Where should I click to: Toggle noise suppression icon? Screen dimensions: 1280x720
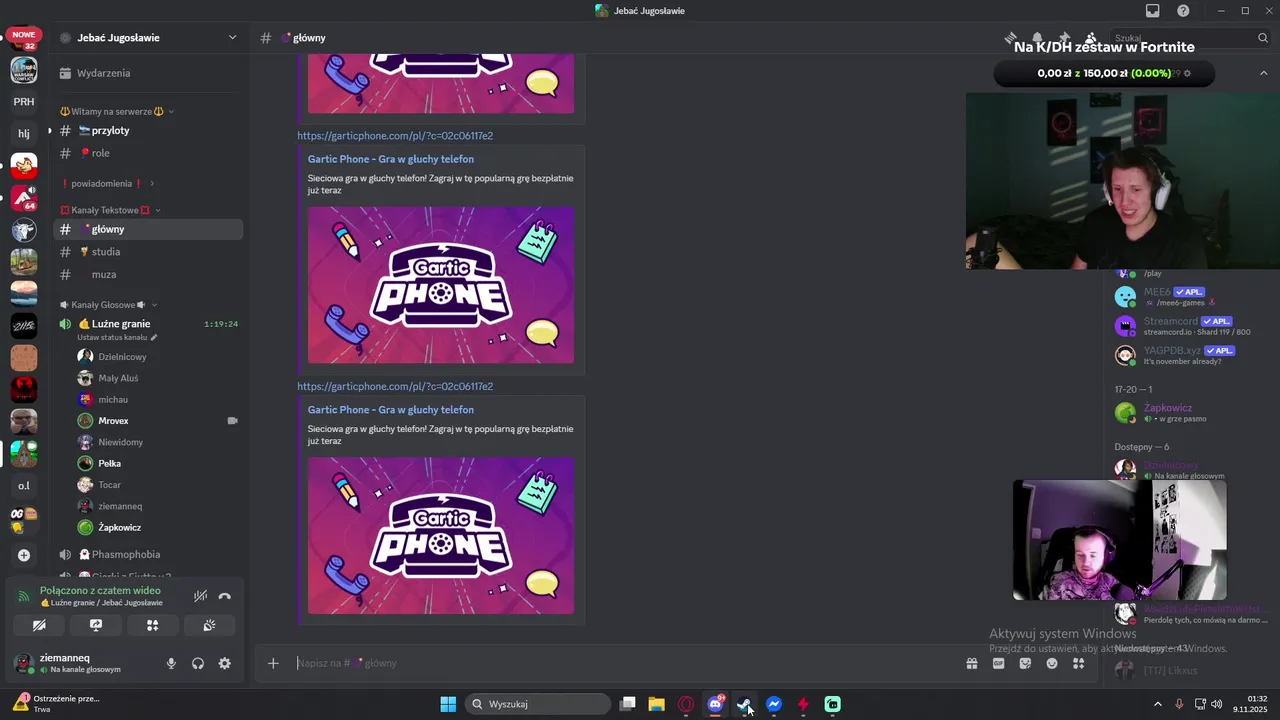click(x=200, y=596)
